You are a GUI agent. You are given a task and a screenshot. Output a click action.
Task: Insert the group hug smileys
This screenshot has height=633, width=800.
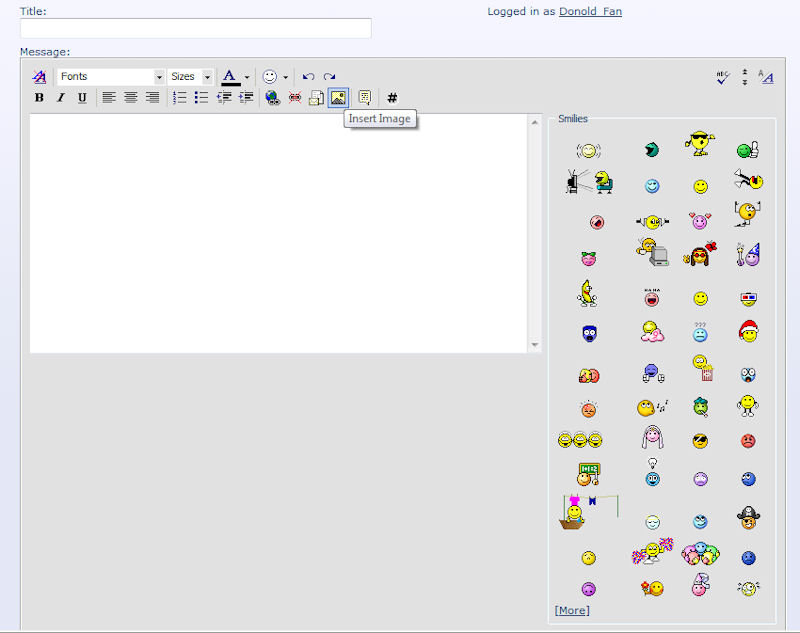701,553
